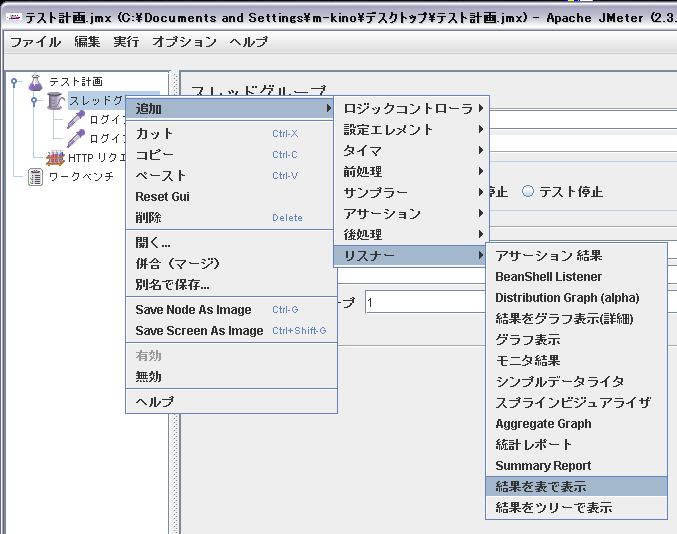Collapse the テスト計画 tree node handle

point(13,81)
